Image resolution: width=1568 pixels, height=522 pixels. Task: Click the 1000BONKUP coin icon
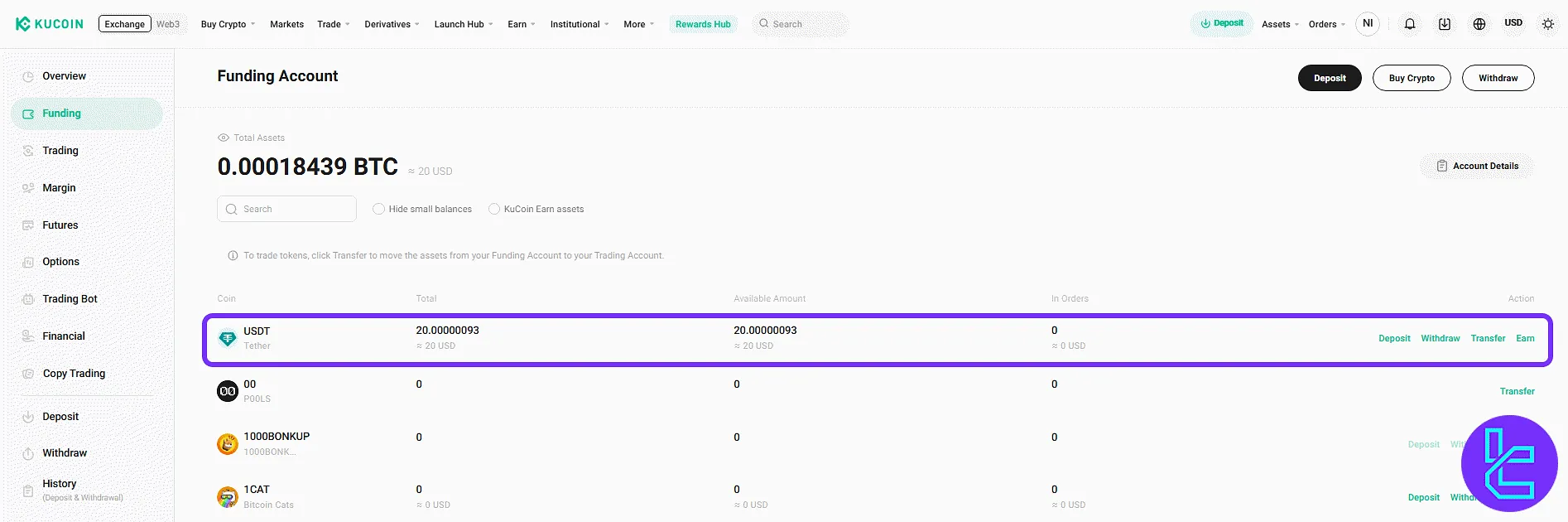(x=228, y=444)
